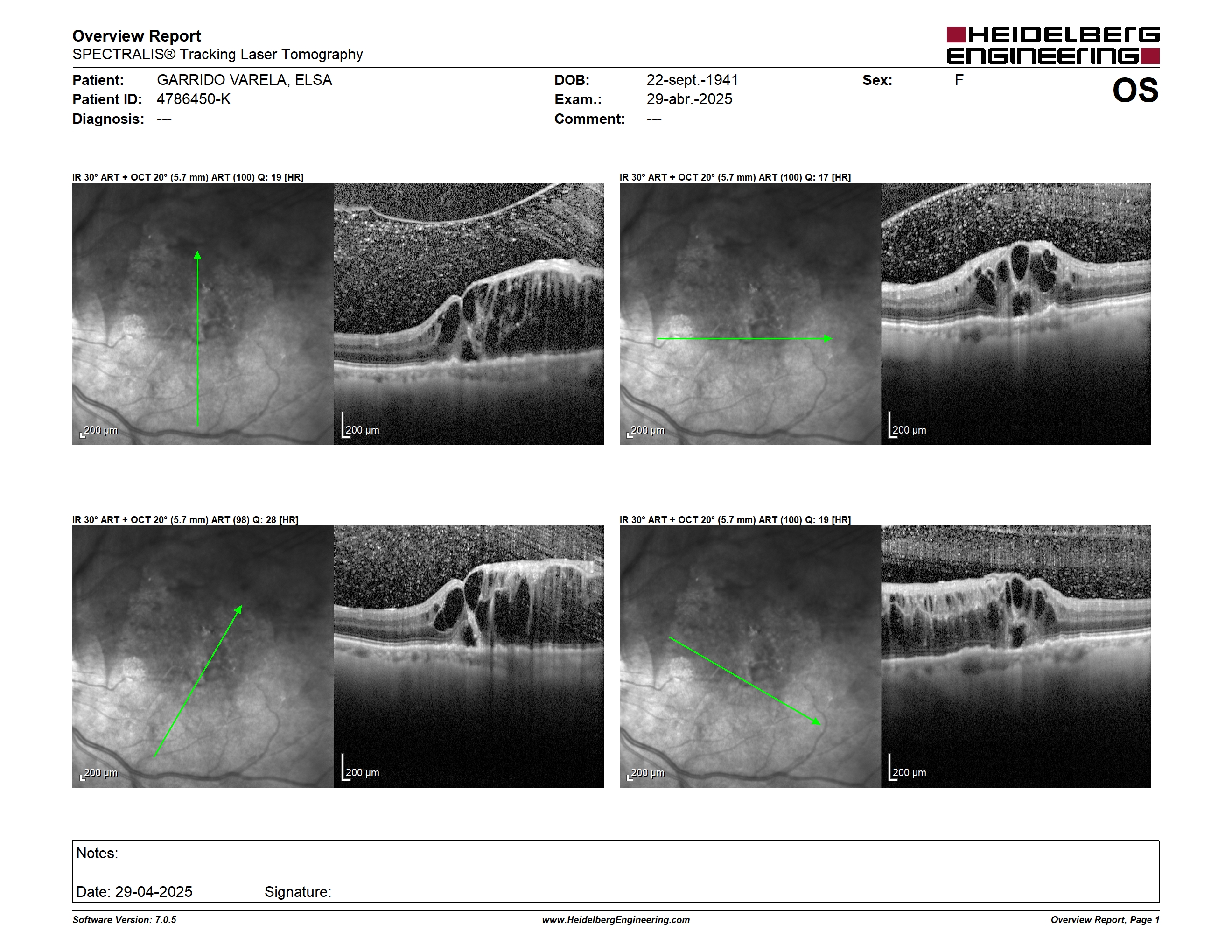
Task: Click "Overview Report, Page 1" footer text
Action: 1105,919
